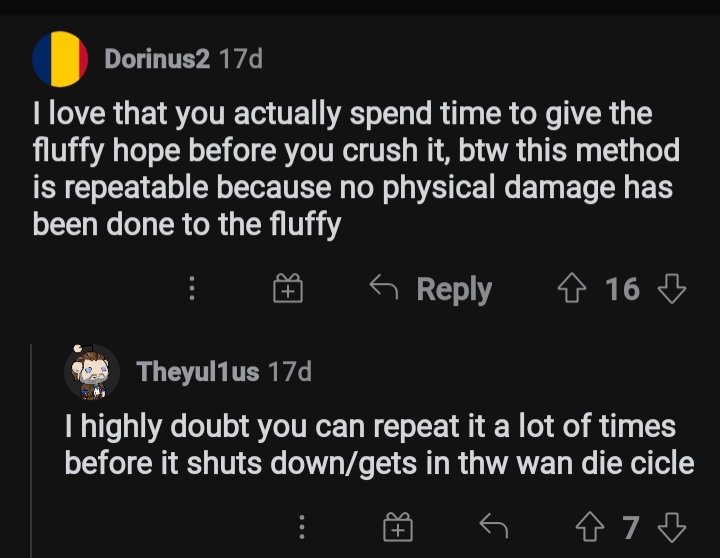The height and width of the screenshot is (558, 720).
Task: Give an award to Dorinus2's comment
Action: [288, 288]
